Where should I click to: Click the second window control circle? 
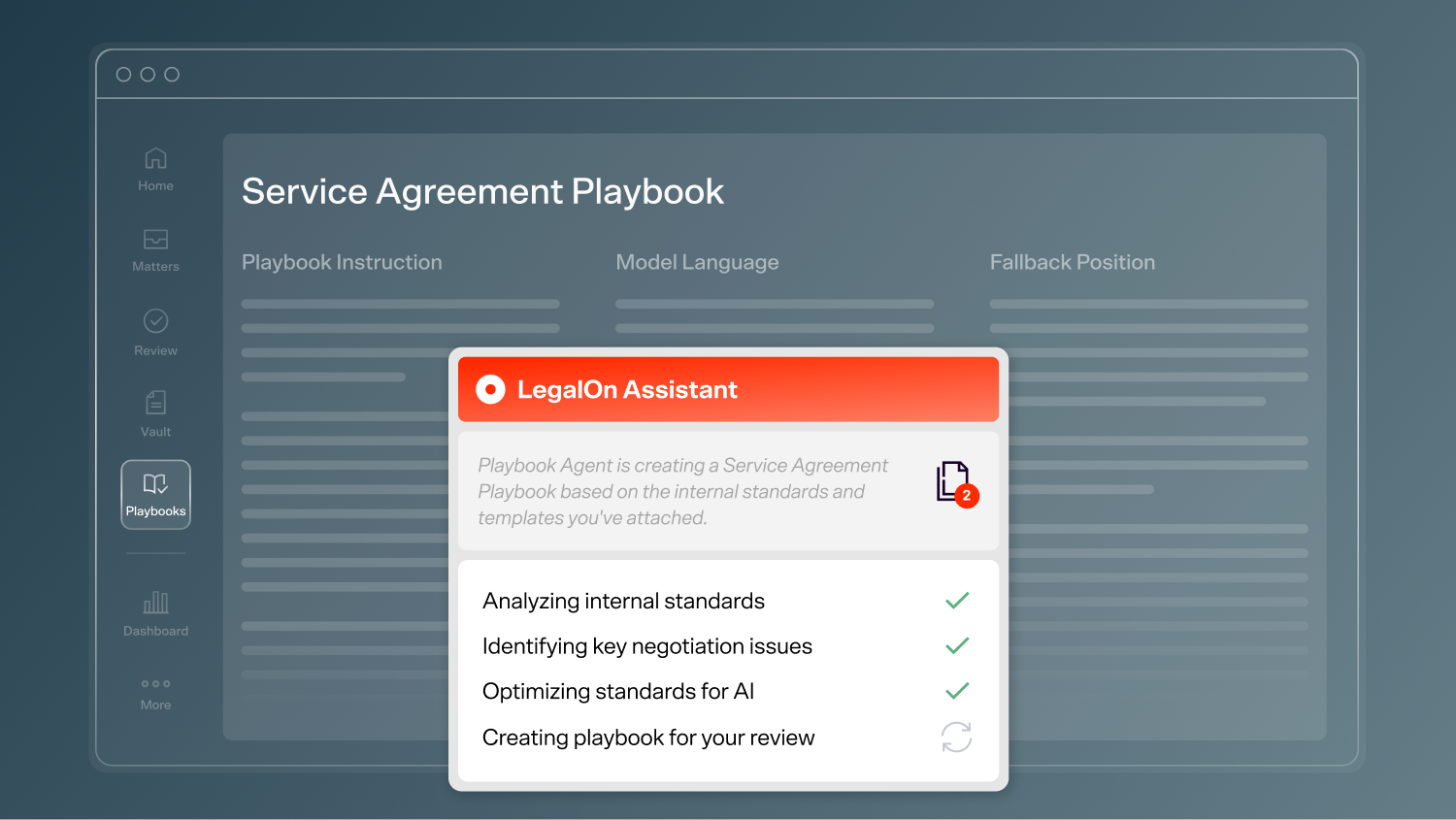tap(148, 75)
